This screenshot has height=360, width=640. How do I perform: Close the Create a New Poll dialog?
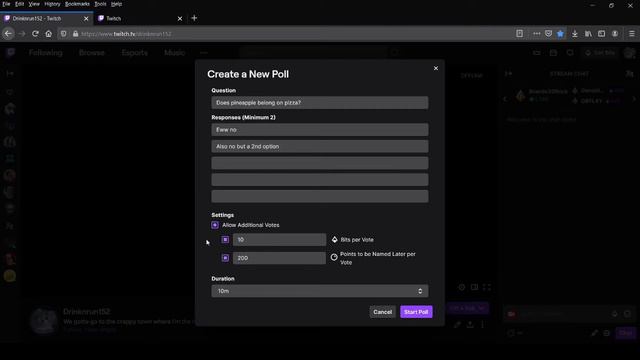click(436, 68)
